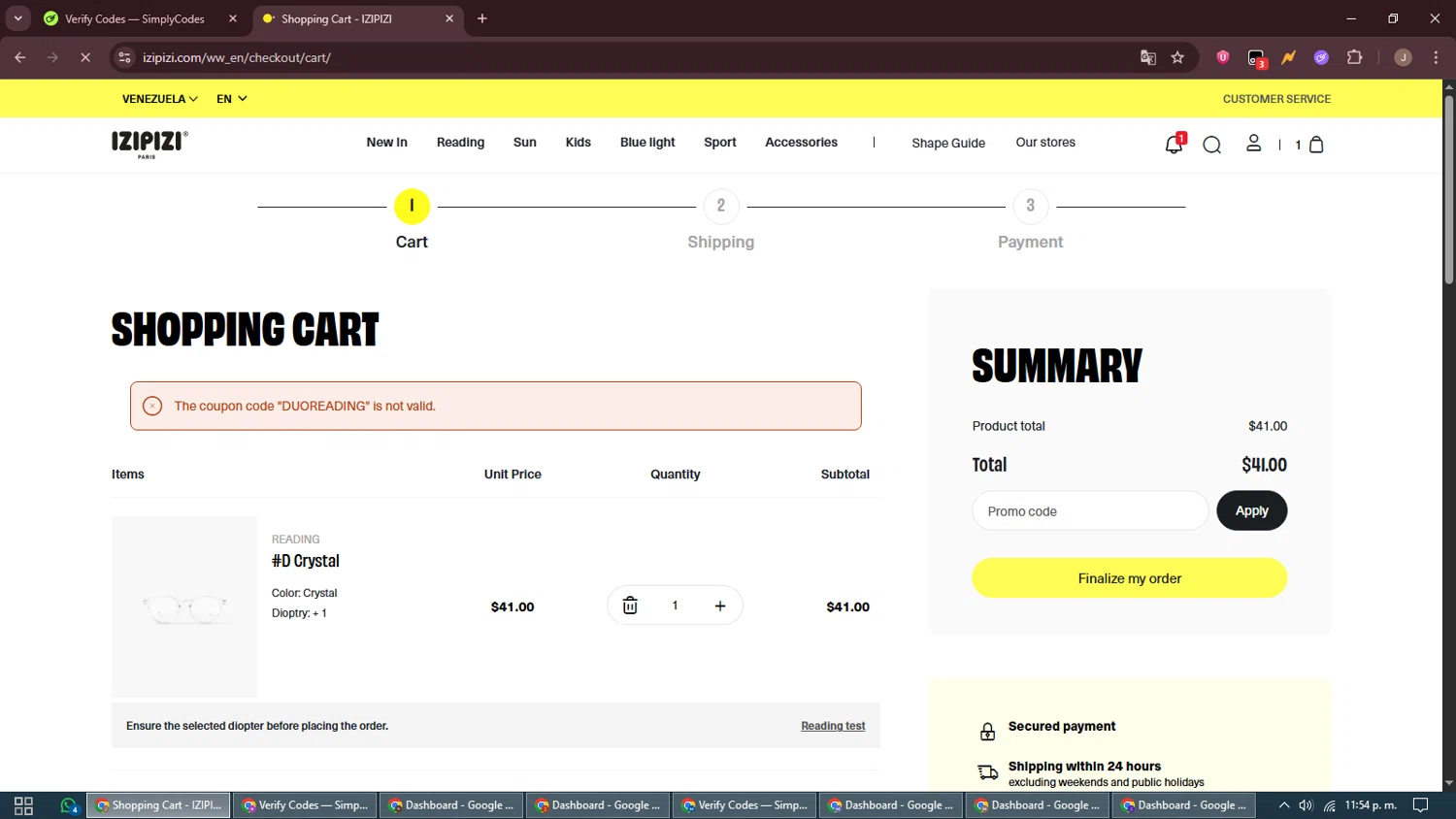This screenshot has height=819, width=1456.
Task: Open the Blue light menu
Action: click(647, 143)
